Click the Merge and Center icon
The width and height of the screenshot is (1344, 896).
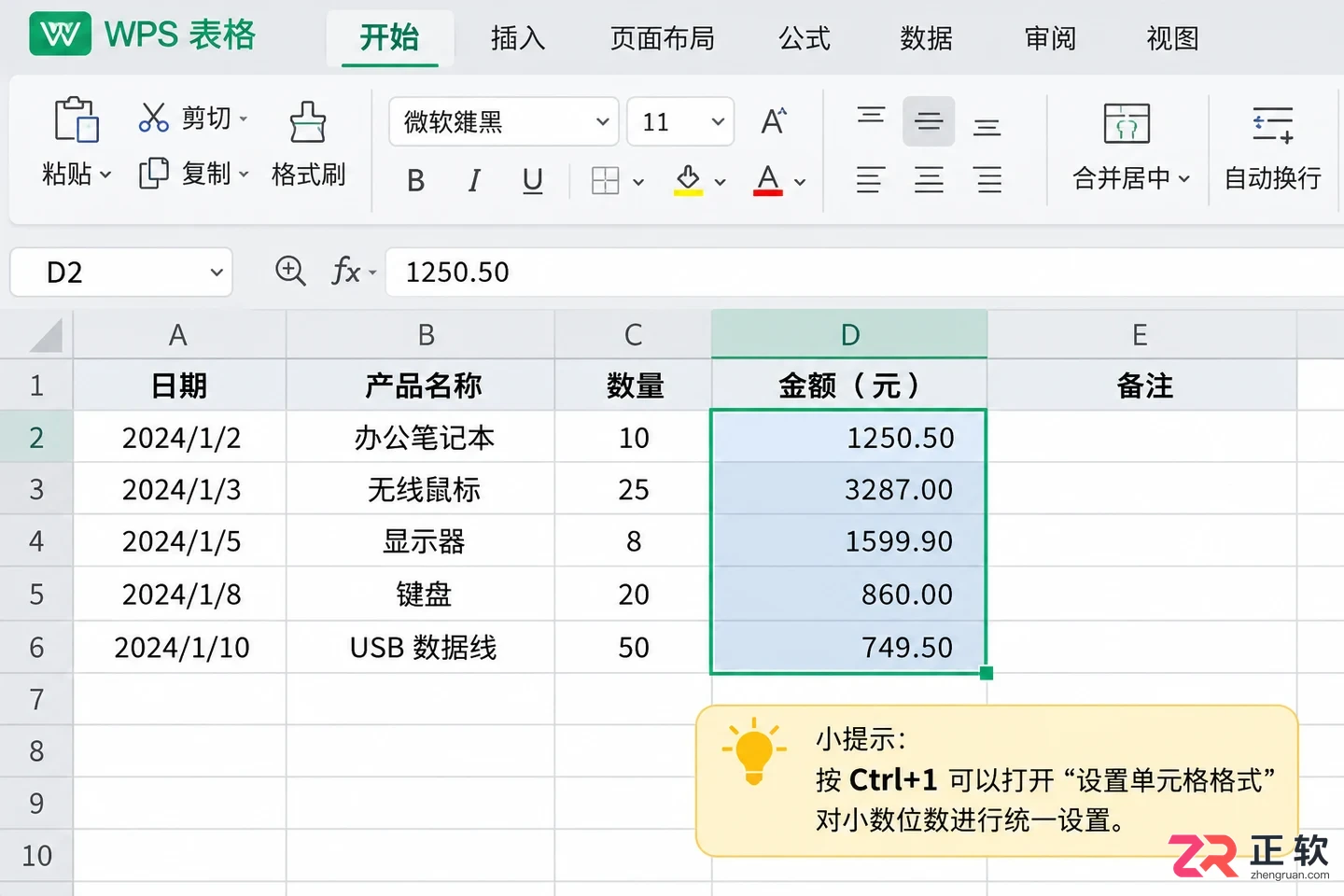coord(1127,123)
